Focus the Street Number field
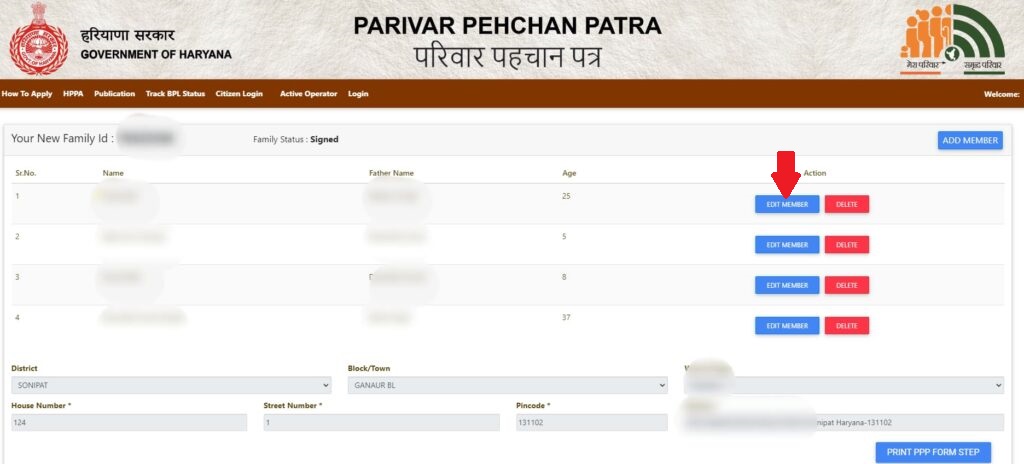This screenshot has height=464, width=1024. click(x=381, y=423)
